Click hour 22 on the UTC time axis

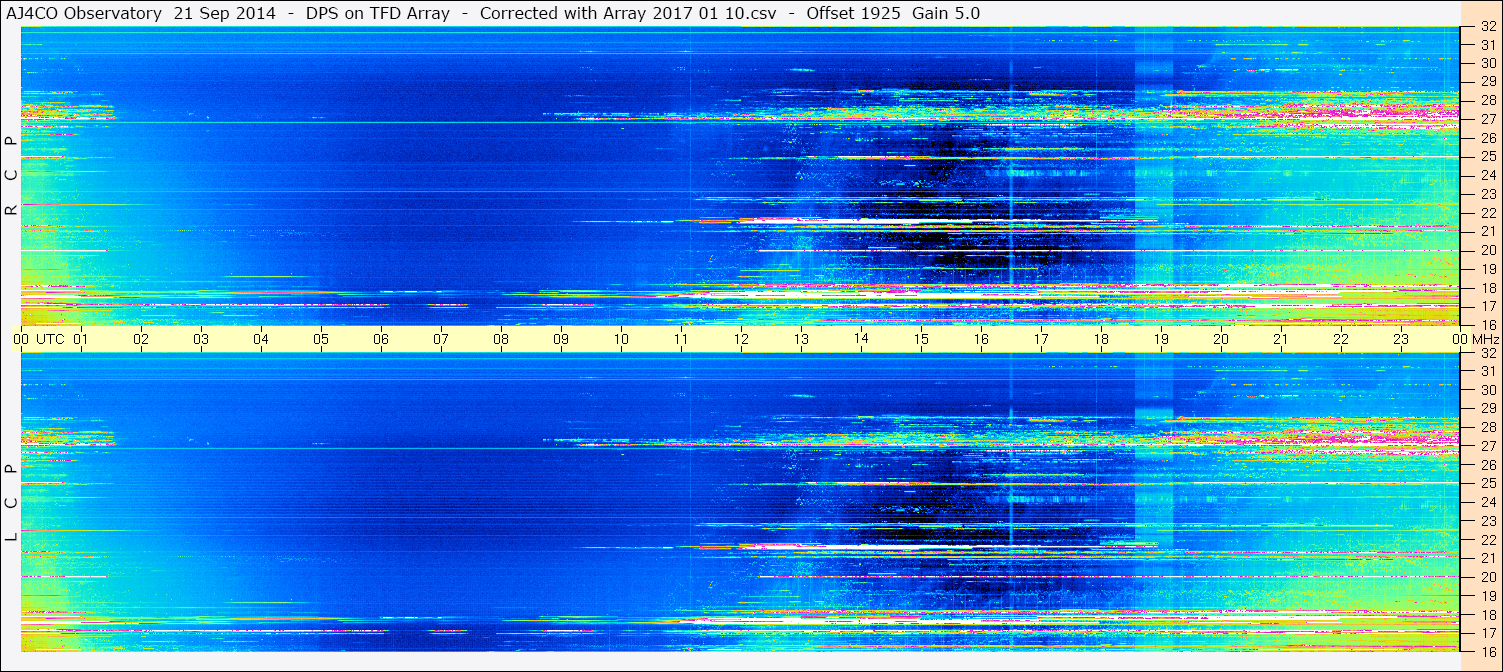[x=1341, y=339]
